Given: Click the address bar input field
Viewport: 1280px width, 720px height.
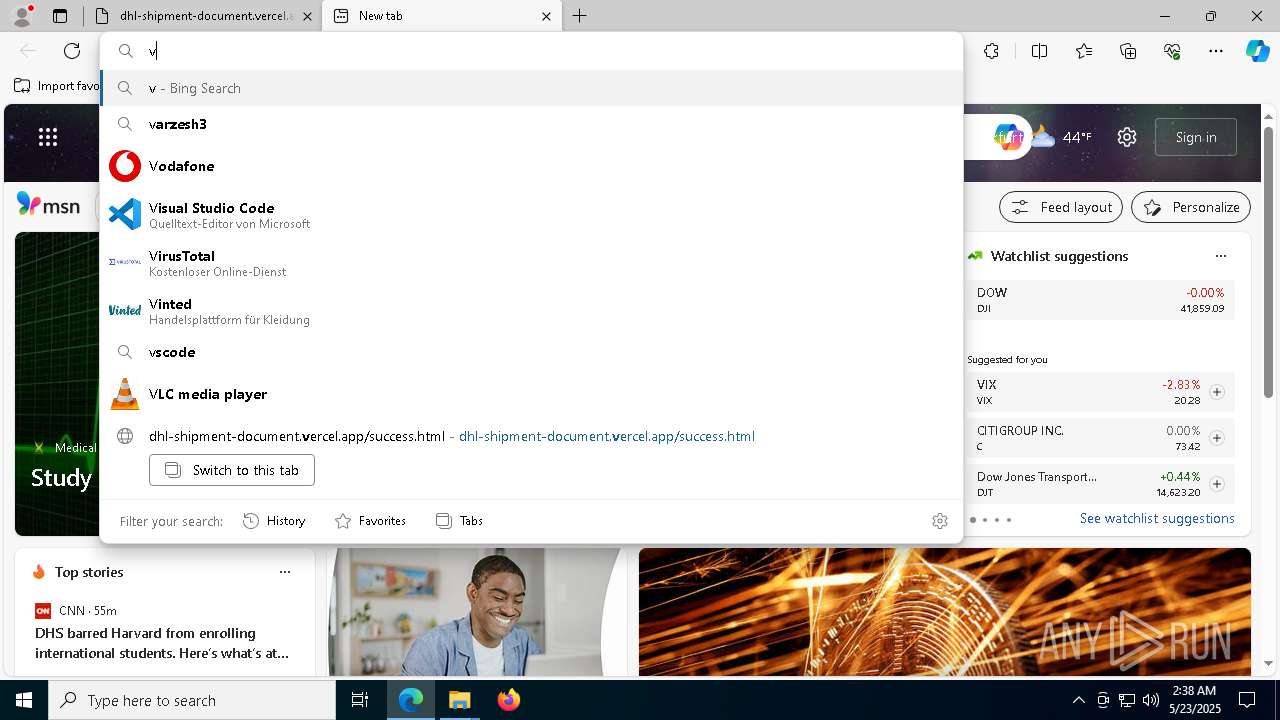Looking at the screenshot, I should click(531, 51).
